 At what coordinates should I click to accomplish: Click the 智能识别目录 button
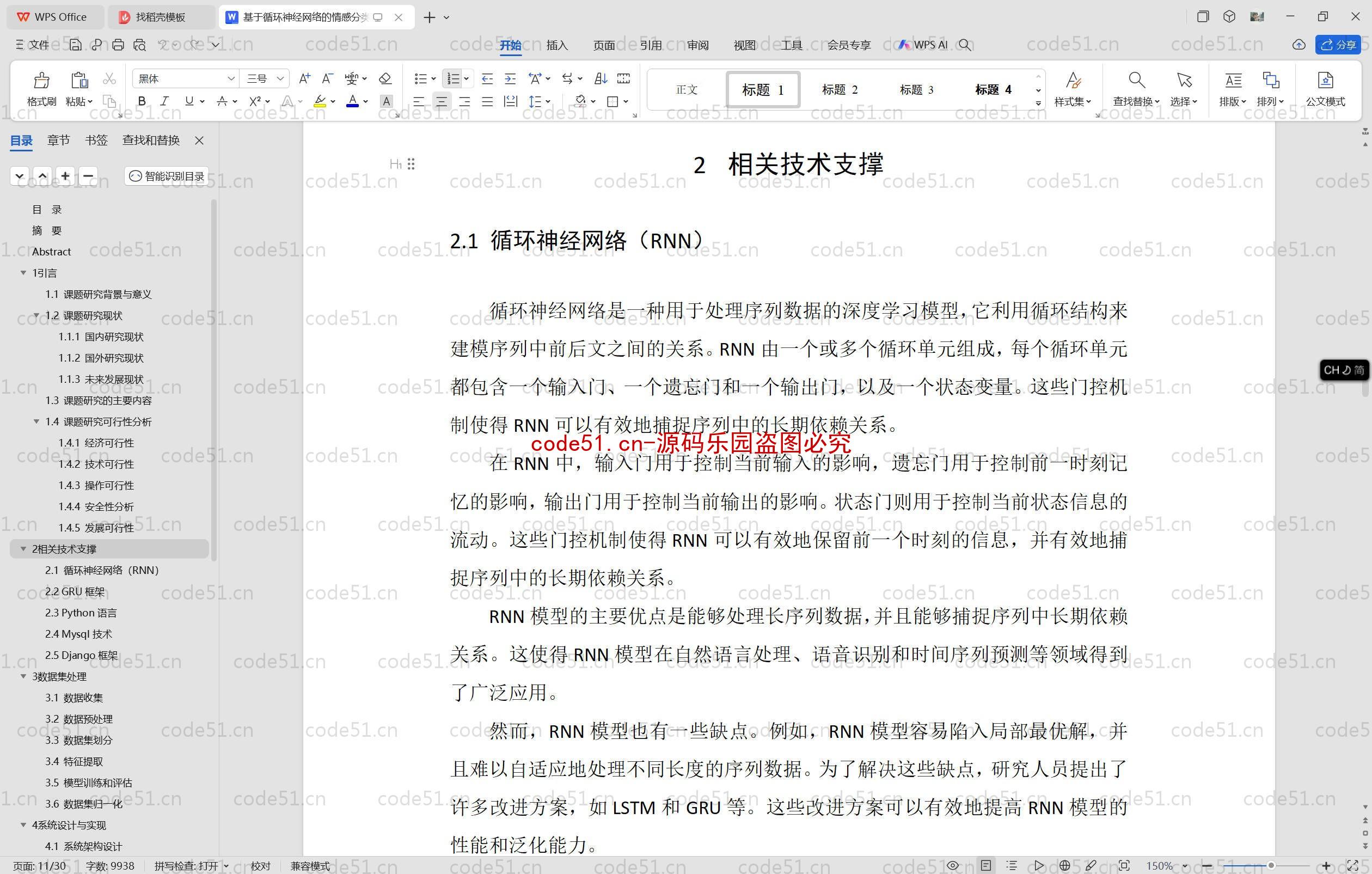[167, 176]
